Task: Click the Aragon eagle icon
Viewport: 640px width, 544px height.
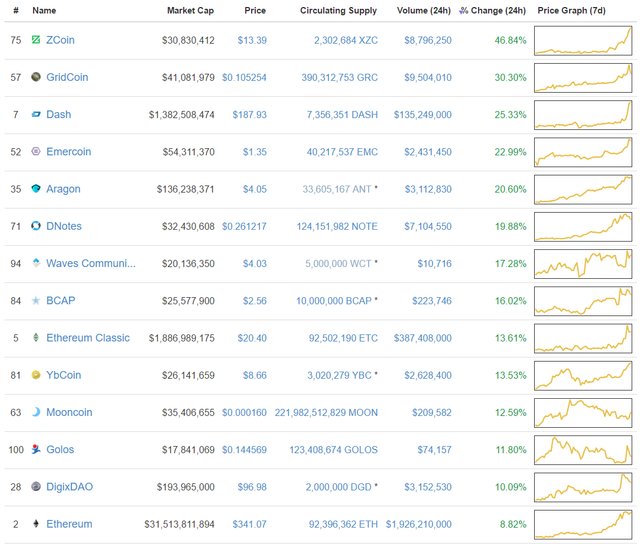Action: (36, 189)
